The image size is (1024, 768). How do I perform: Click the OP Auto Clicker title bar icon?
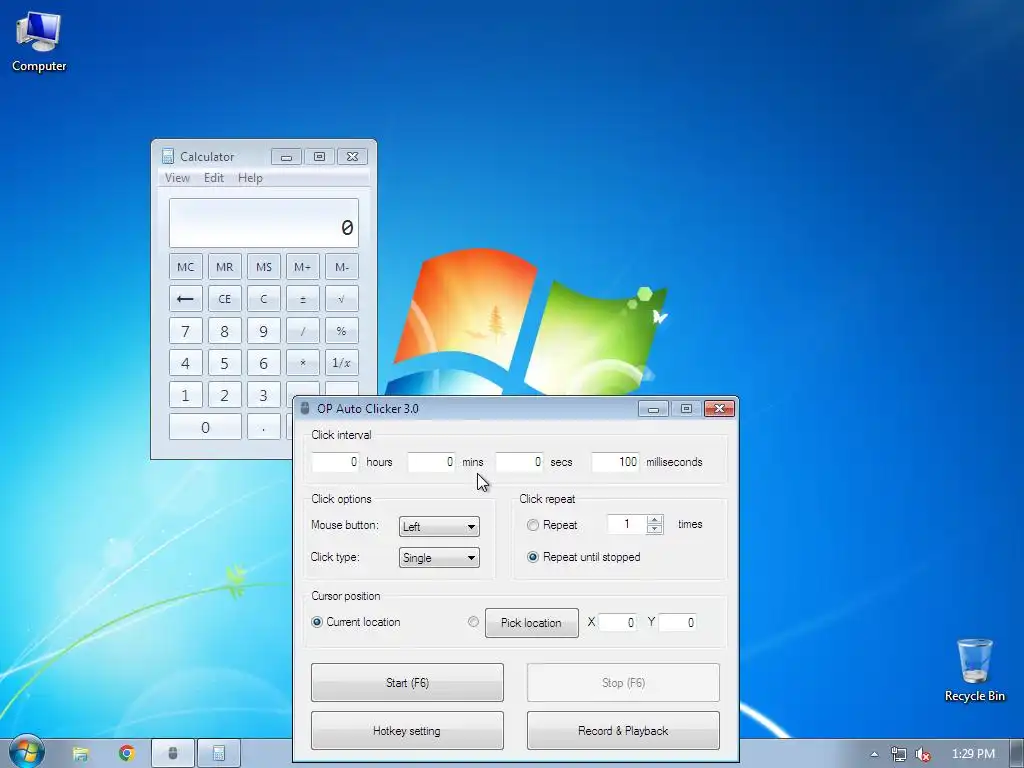tap(304, 409)
